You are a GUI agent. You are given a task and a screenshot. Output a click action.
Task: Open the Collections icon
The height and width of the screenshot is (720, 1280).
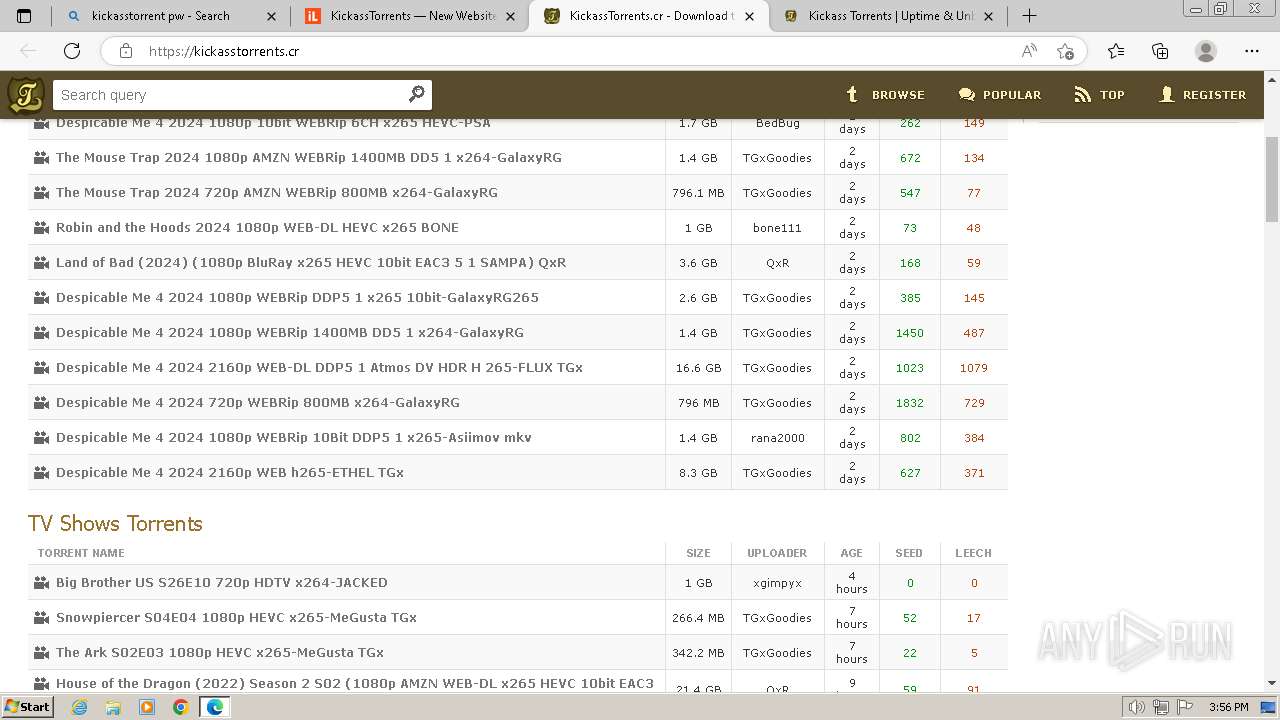[x=1160, y=51]
